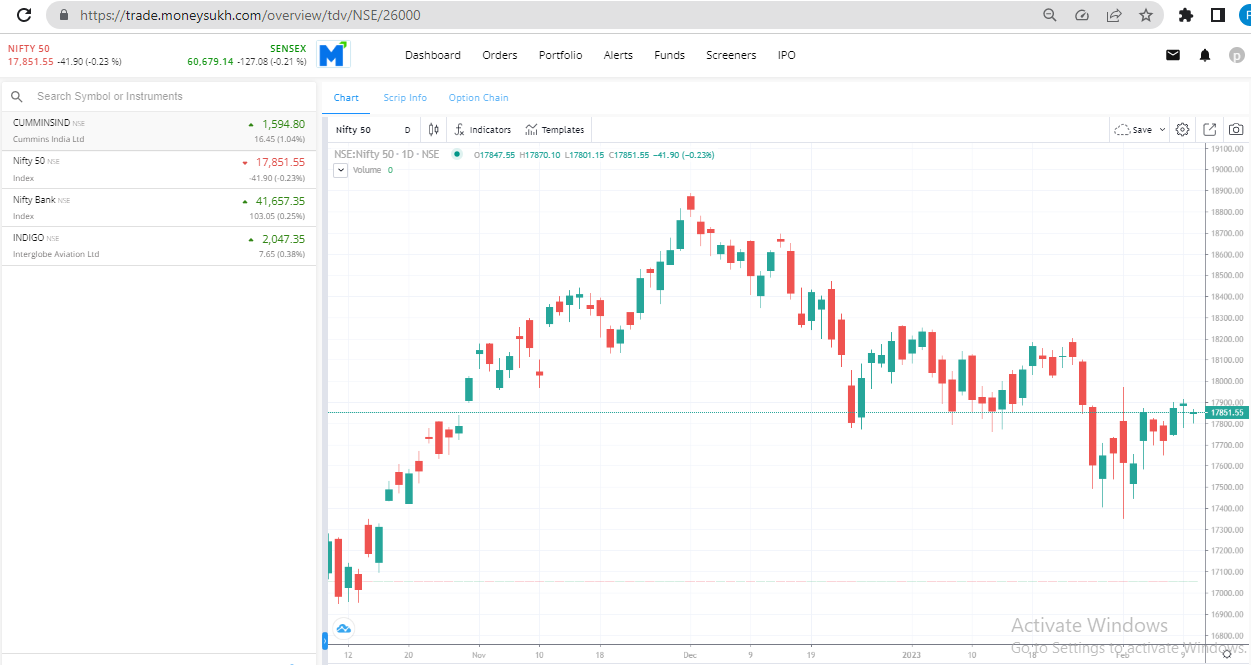Click the NSE:Nifty 50 · 1D · NSE legend title
The height and width of the screenshot is (665, 1251).
pyautogui.click(x=387, y=155)
